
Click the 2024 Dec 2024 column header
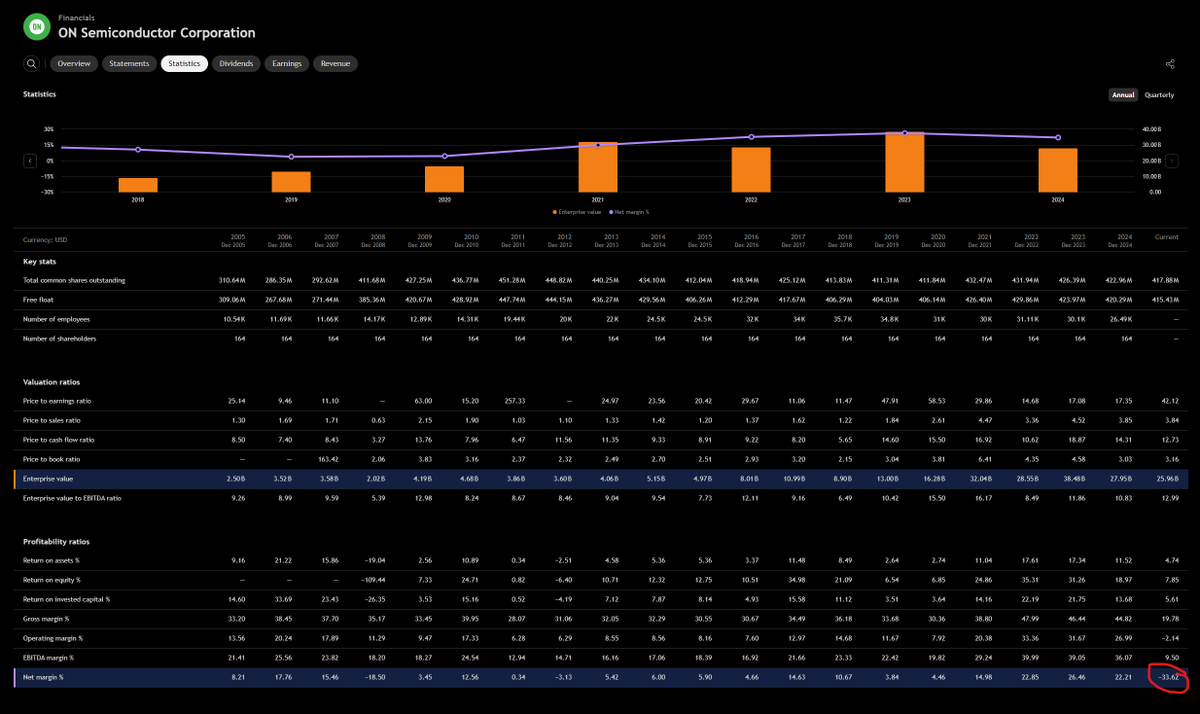click(1119, 240)
